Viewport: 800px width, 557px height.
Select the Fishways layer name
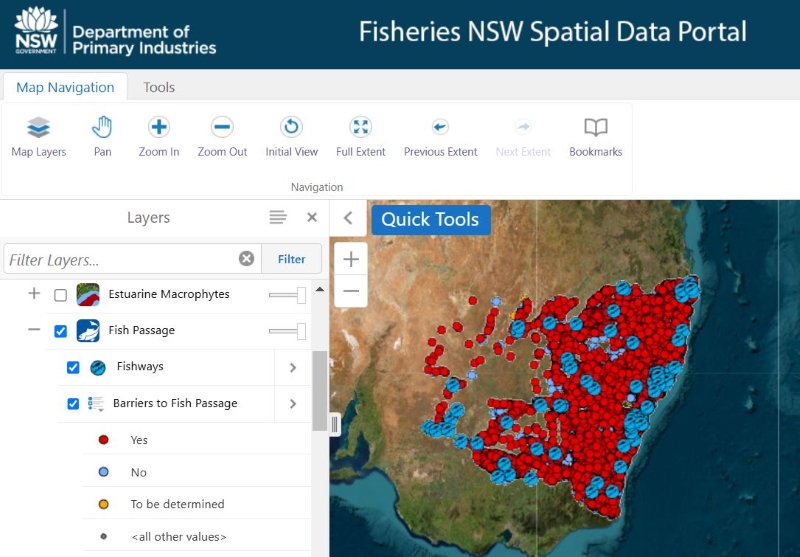pyautogui.click(x=140, y=366)
